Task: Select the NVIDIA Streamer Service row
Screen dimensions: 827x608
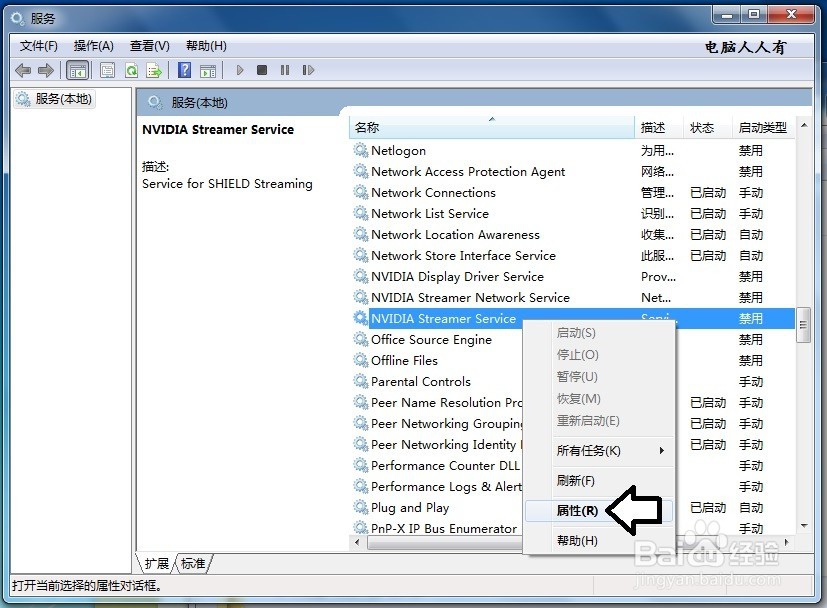Action: 572,319
